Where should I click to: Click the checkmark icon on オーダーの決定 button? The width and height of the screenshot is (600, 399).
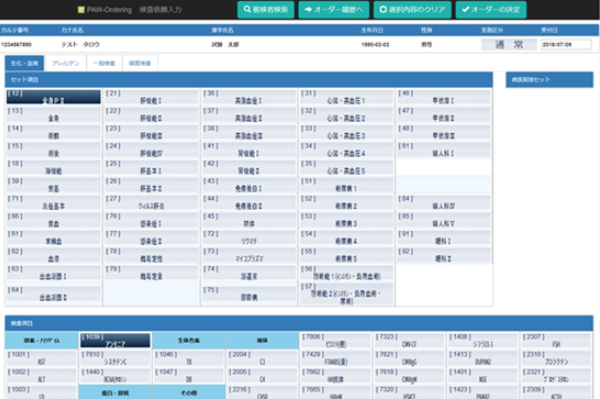pos(465,9)
